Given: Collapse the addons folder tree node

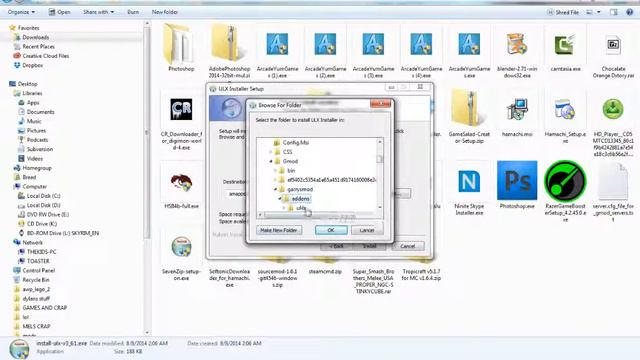Looking at the screenshot, I should tap(280, 199).
